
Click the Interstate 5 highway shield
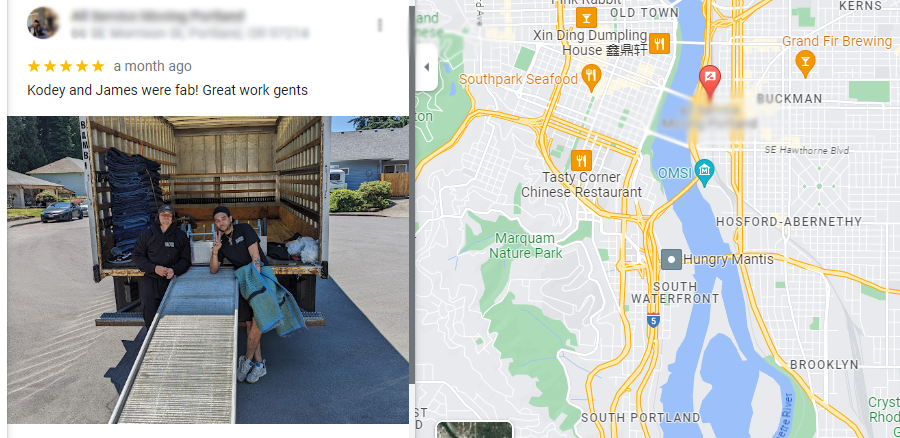click(x=653, y=320)
